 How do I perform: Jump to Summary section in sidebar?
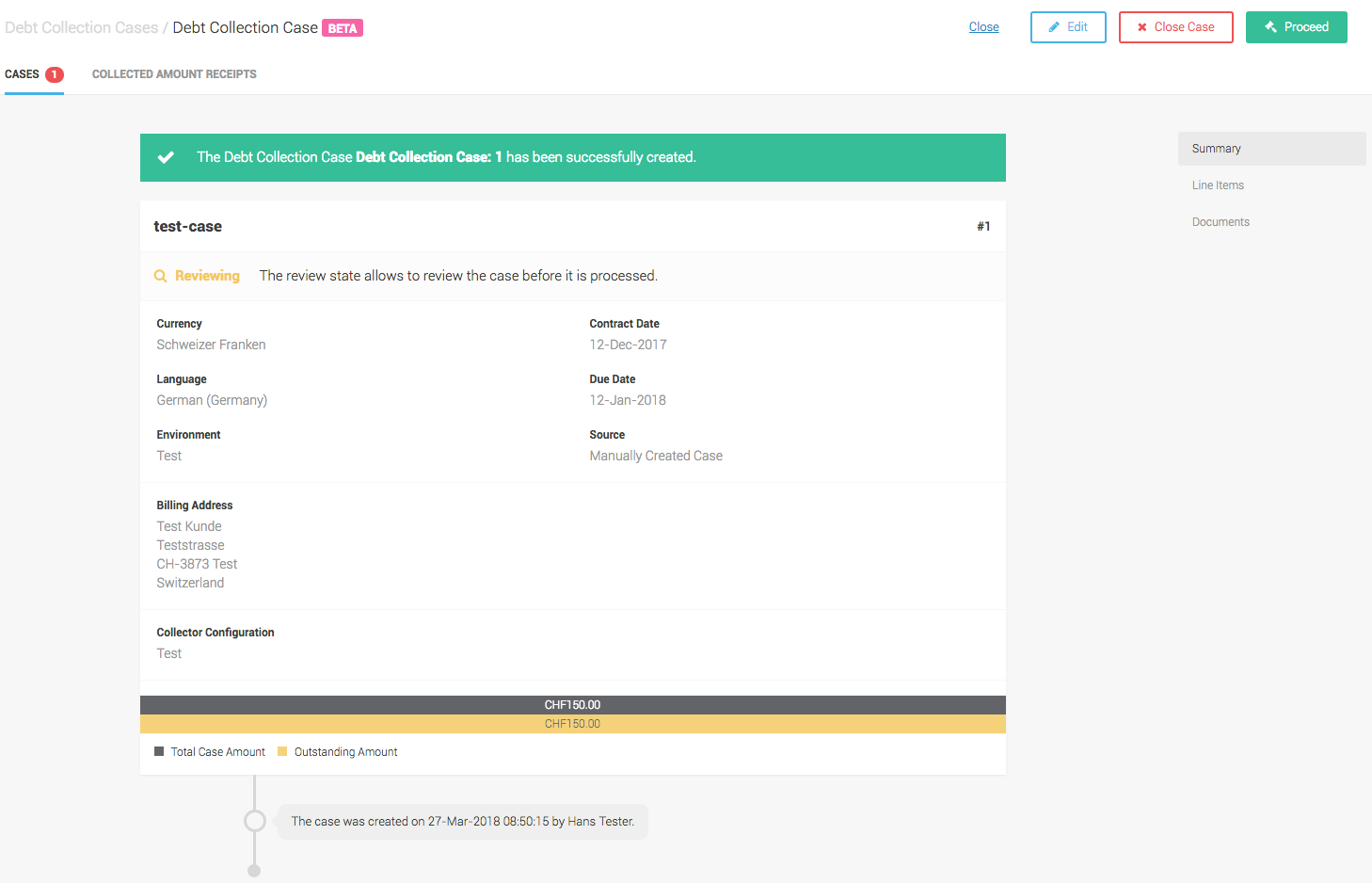1216,149
